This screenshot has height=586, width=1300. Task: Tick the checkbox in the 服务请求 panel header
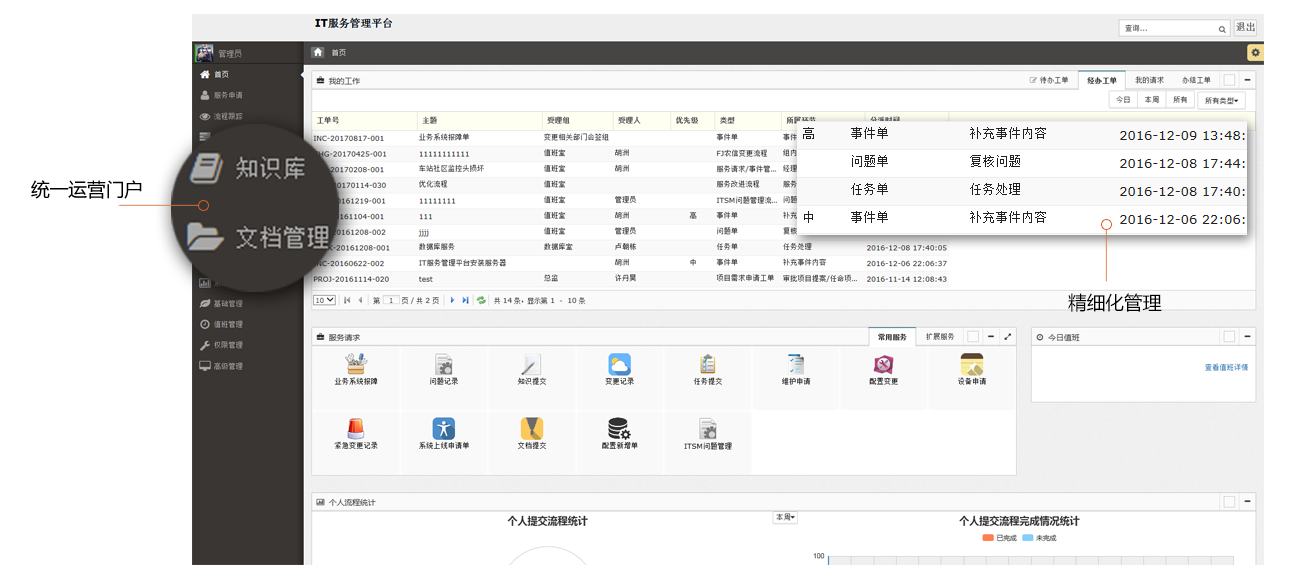[974, 336]
